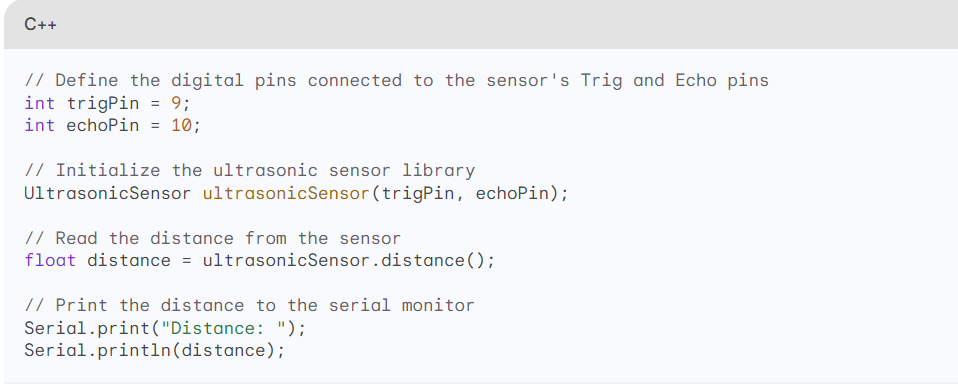Click the UltrasonicSensor class type name
This screenshot has height=384, width=958.
pyautogui.click(x=108, y=194)
